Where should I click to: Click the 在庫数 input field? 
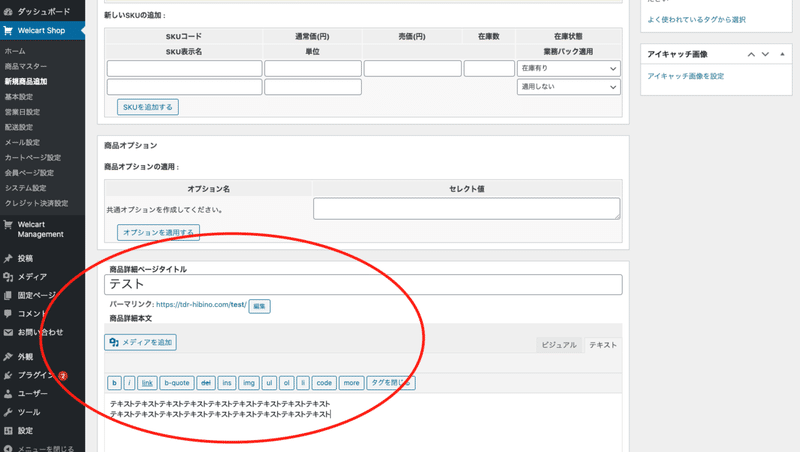tap(489, 68)
